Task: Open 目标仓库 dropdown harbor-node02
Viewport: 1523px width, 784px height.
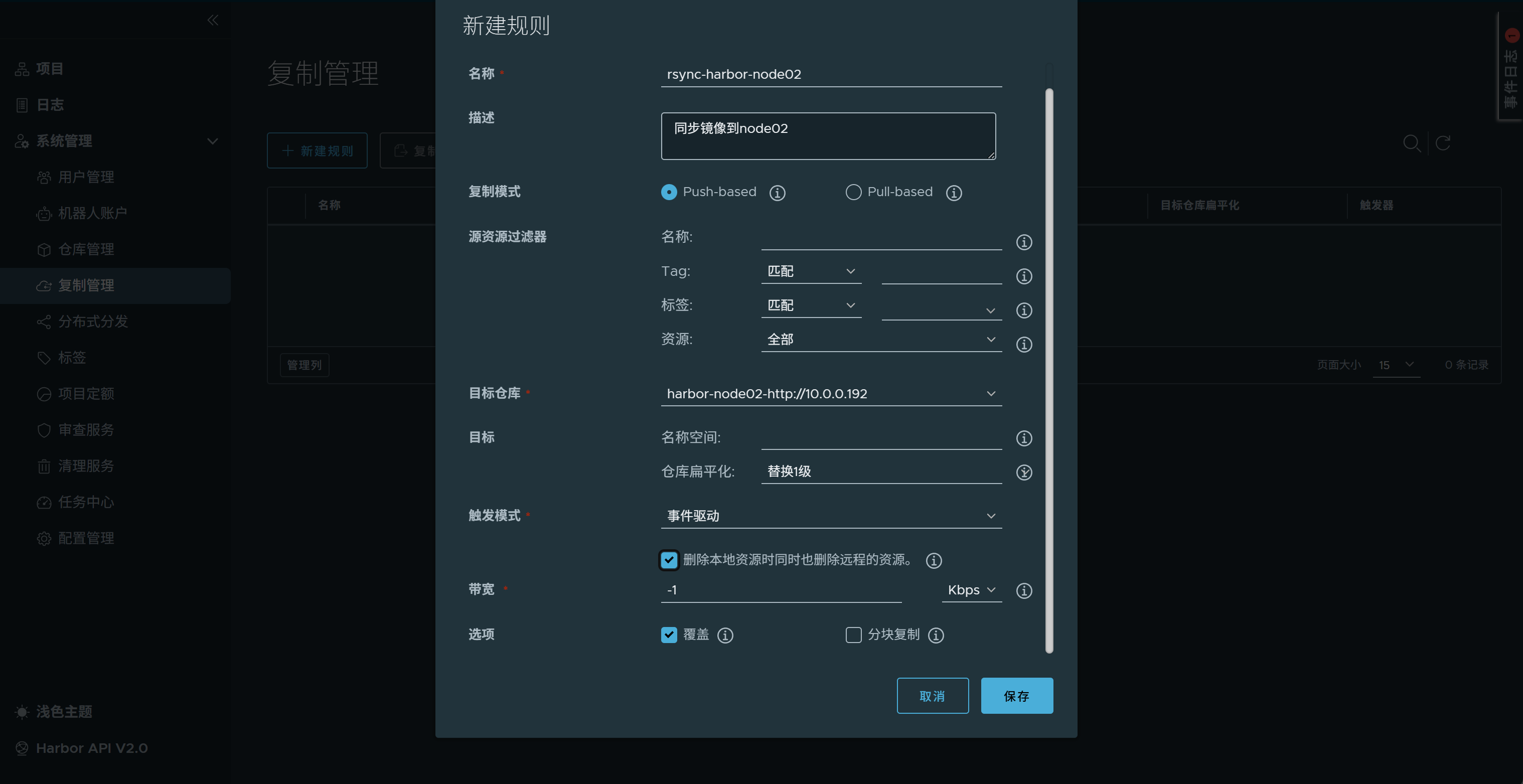Action: pos(831,393)
